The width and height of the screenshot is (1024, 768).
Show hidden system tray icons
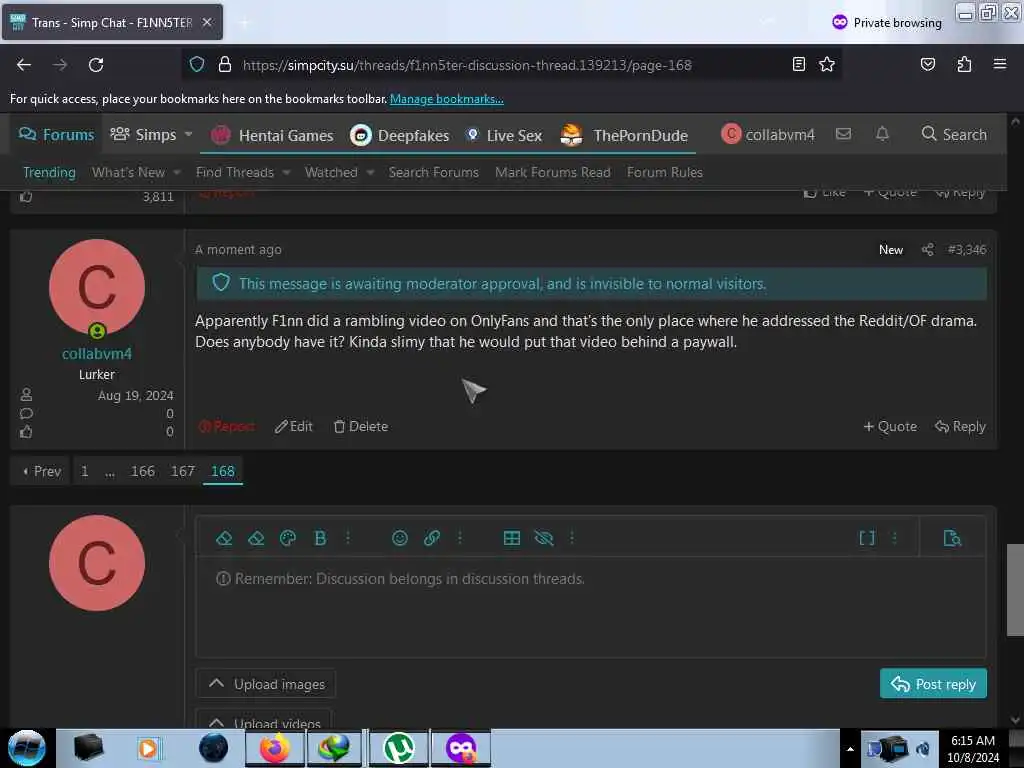click(850, 749)
